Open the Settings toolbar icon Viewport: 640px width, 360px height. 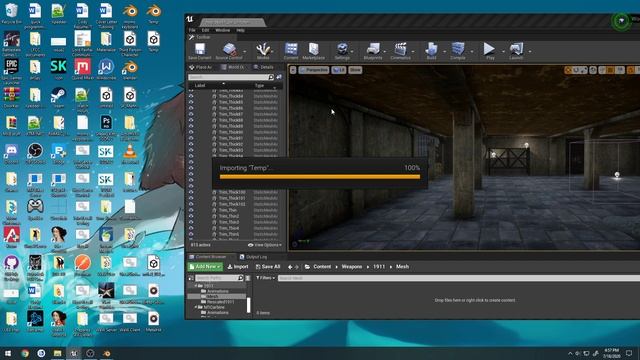342,49
